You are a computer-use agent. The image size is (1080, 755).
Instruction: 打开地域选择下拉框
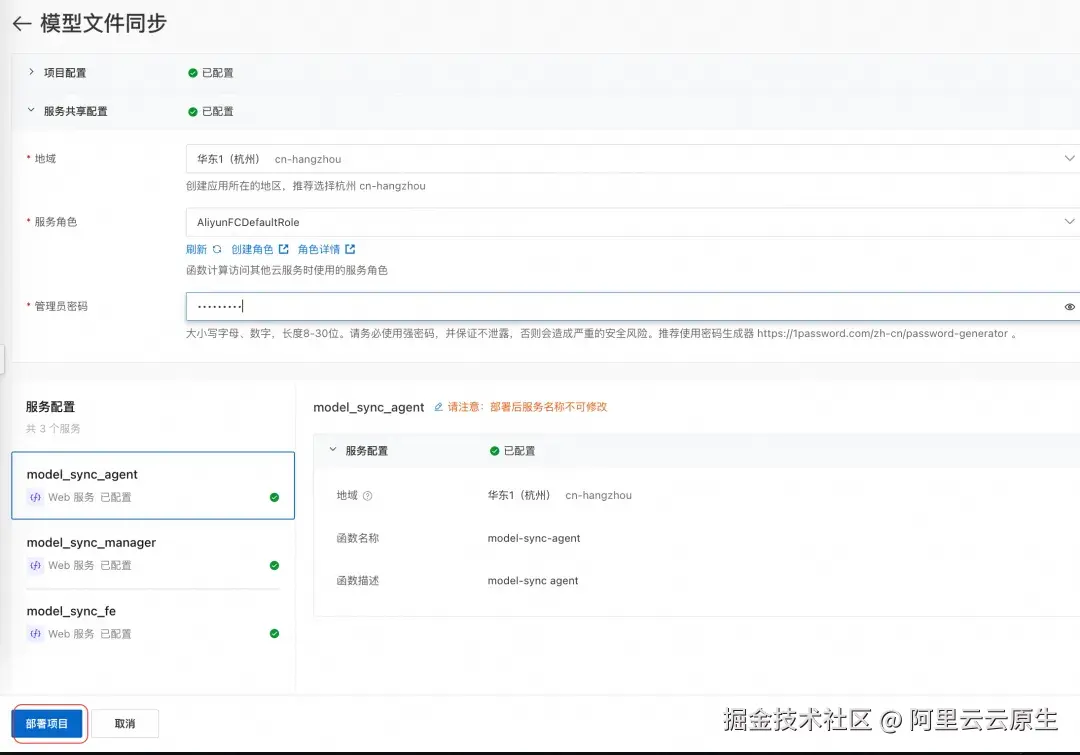click(1069, 158)
